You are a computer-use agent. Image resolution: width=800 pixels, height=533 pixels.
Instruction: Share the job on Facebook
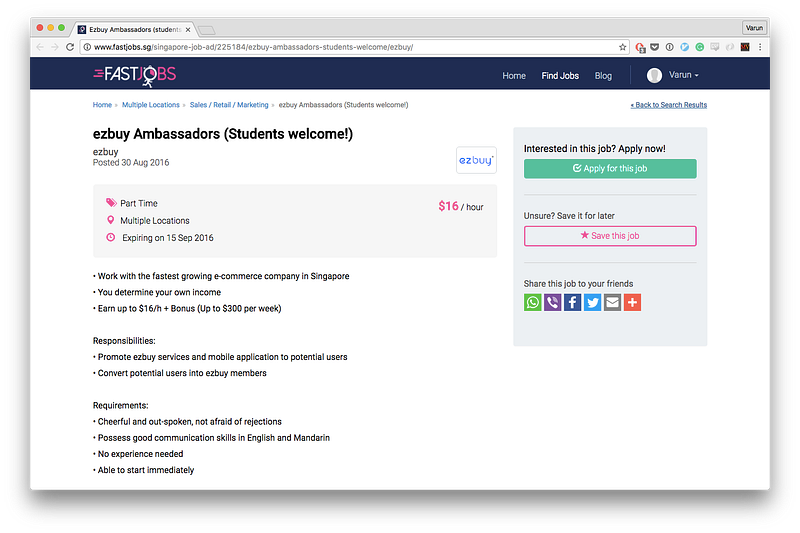coord(572,302)
